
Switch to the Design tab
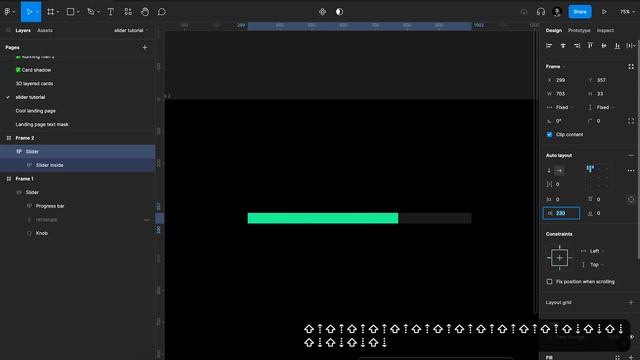tap(553, 30)
